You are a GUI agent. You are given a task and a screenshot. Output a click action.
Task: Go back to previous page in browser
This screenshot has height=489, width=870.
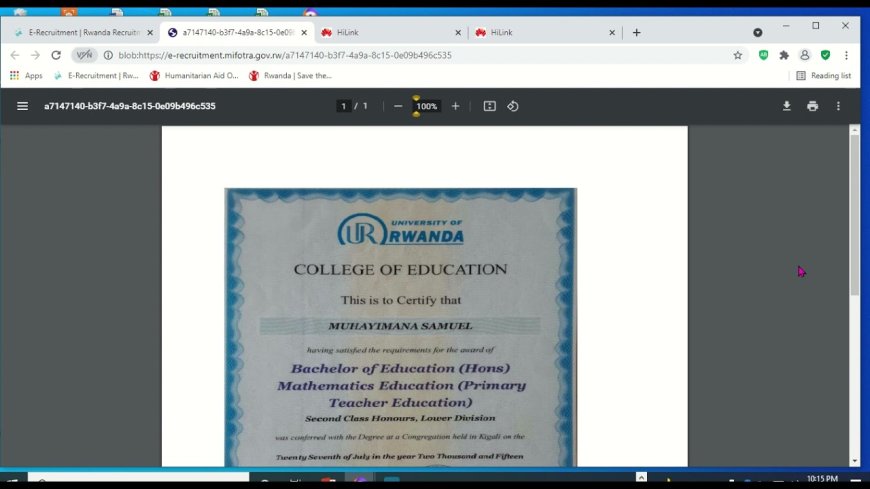click(15, 55)
